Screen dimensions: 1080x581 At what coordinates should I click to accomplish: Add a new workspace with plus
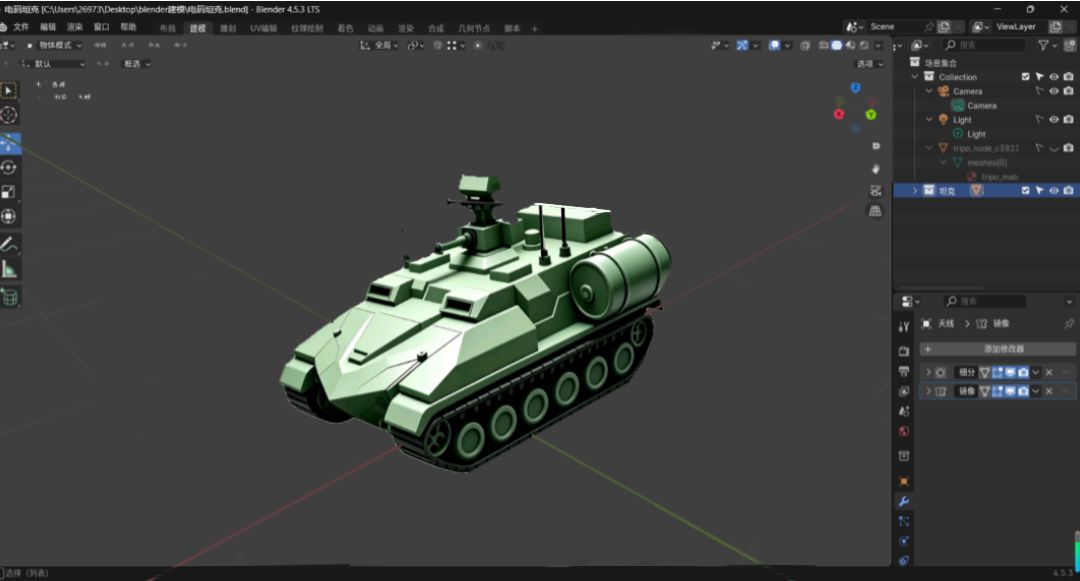tap(534, 28)
